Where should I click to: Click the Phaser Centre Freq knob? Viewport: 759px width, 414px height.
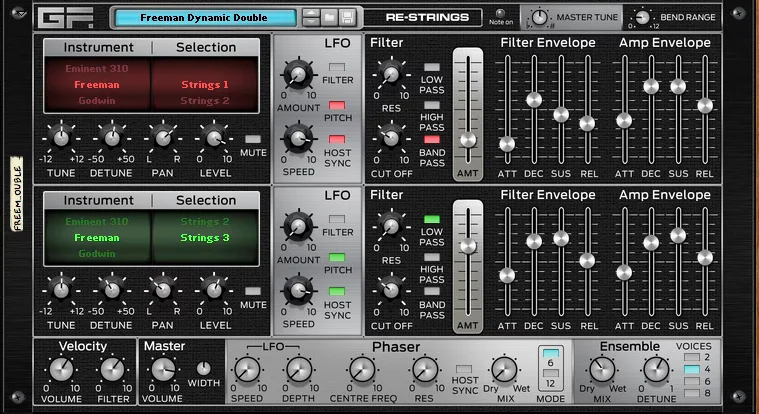tap(362, 370)
